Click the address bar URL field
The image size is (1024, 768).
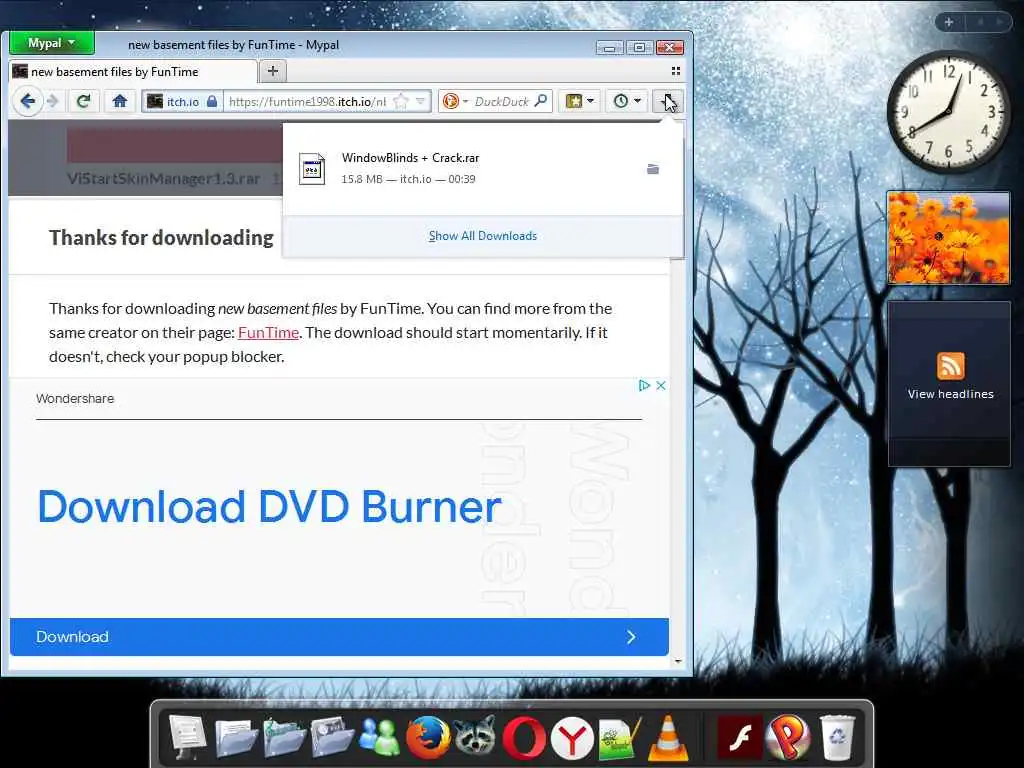pyautogui.click(x=308, y=101)
